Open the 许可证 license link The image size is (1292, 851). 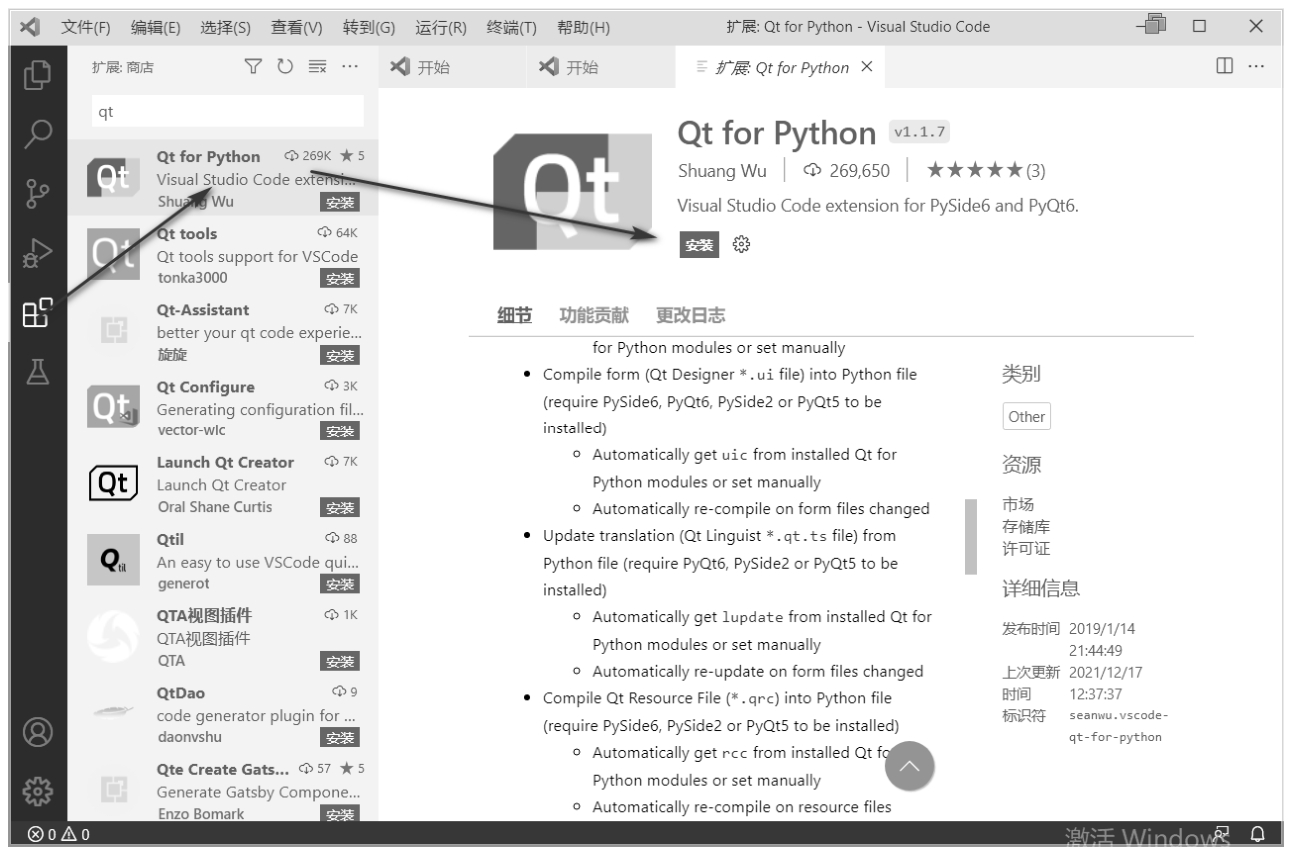point(1026,549)
